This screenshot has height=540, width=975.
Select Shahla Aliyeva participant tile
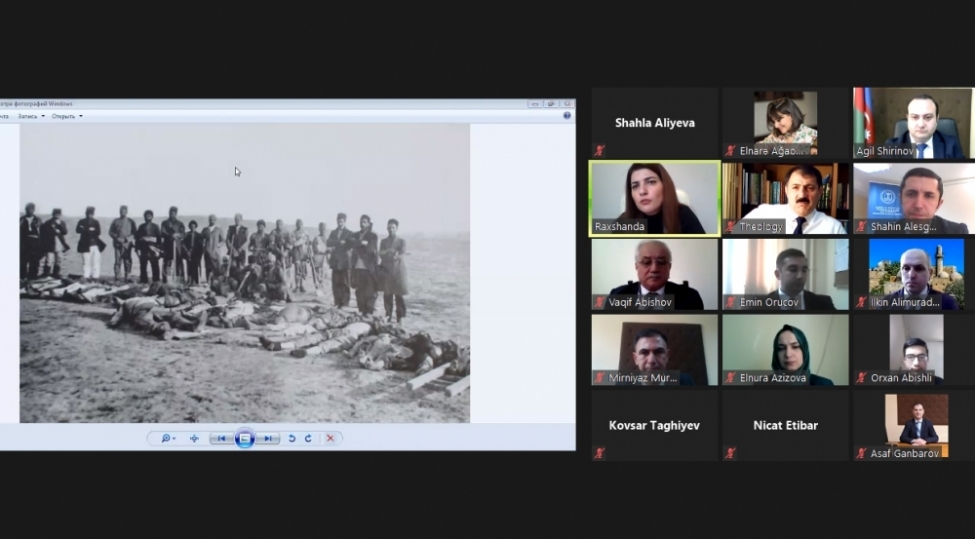coord(655,123)
